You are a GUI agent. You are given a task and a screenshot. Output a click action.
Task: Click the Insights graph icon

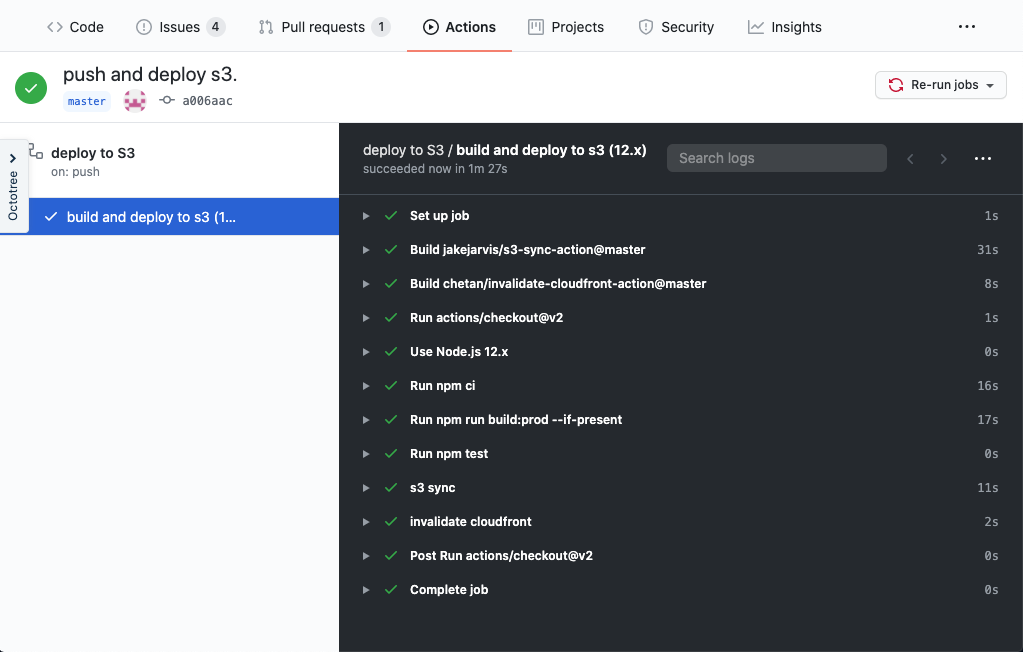tap(756, 27)
